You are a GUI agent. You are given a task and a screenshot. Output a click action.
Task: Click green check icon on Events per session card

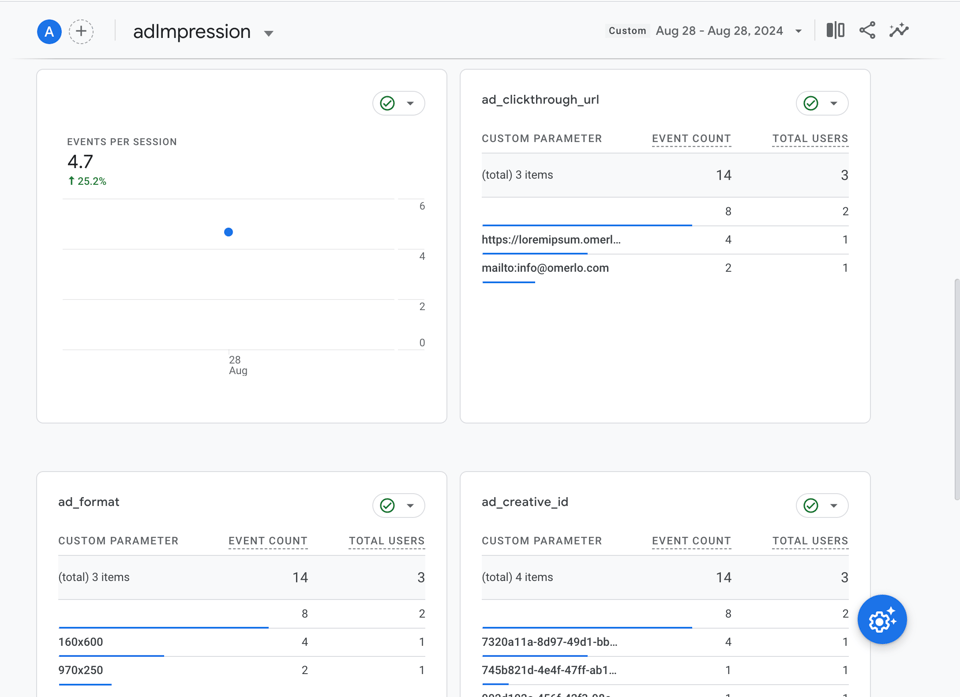387,104
